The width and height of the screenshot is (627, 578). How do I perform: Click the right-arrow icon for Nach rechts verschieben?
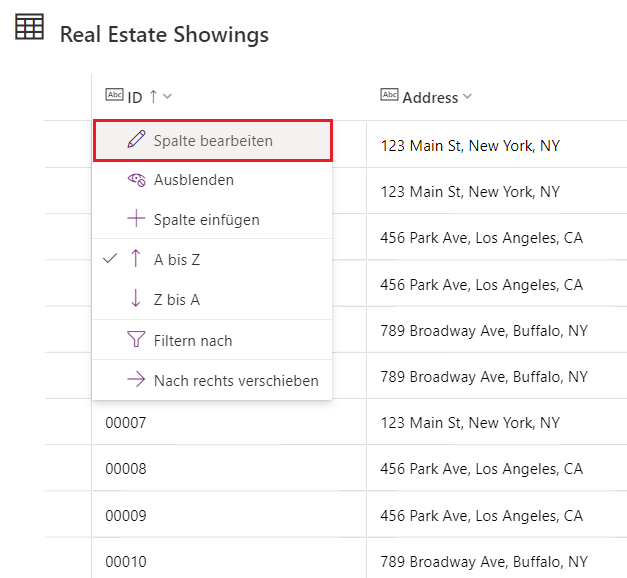point(136,379)
